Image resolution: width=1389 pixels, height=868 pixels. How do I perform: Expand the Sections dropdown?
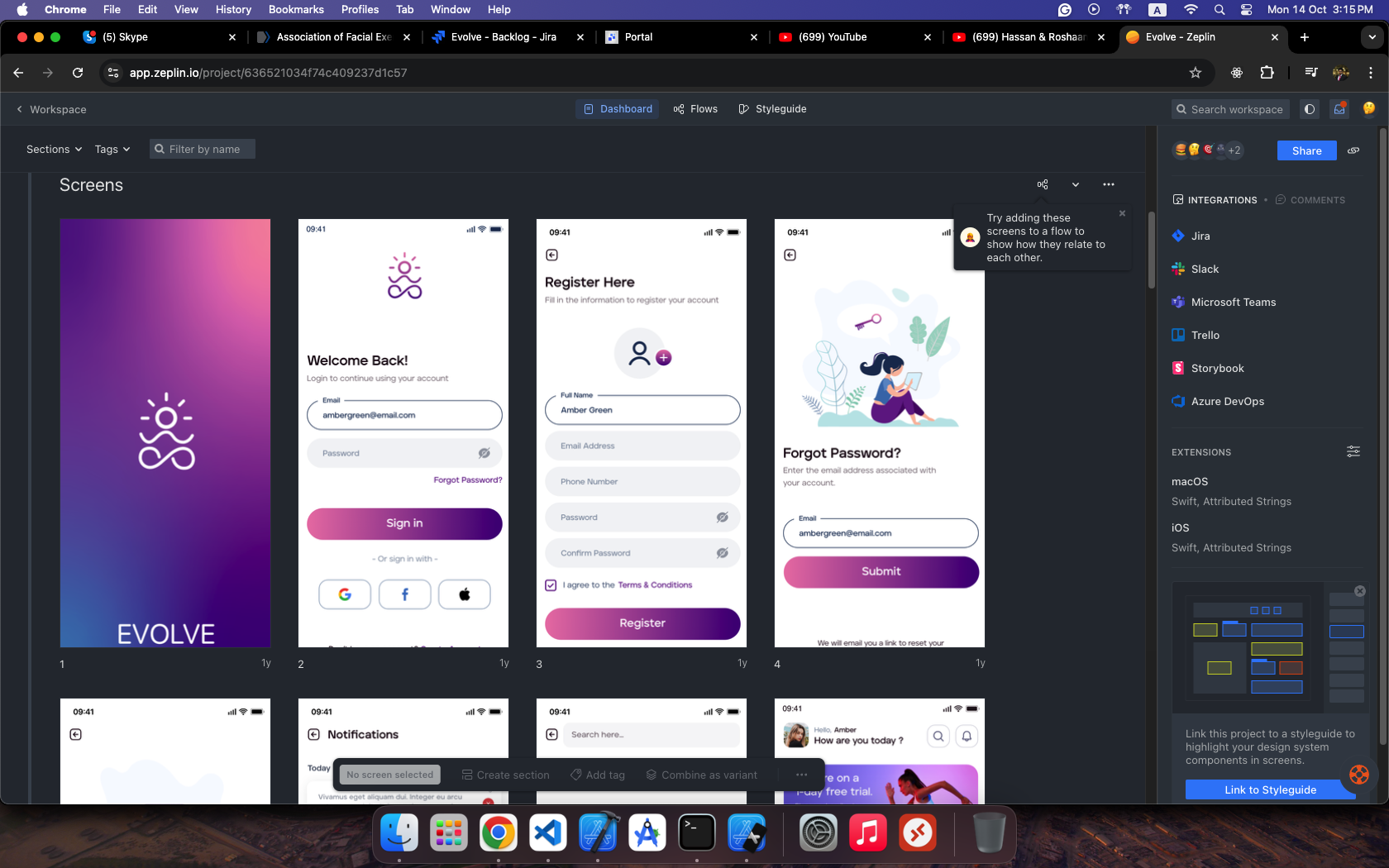(55, 150)
